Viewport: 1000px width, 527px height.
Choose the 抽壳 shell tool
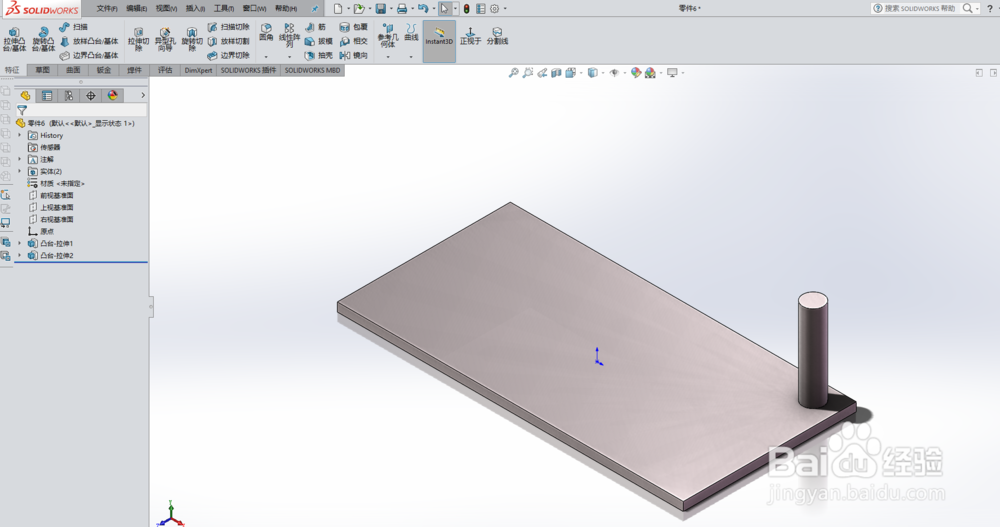(x=318, y=56)
